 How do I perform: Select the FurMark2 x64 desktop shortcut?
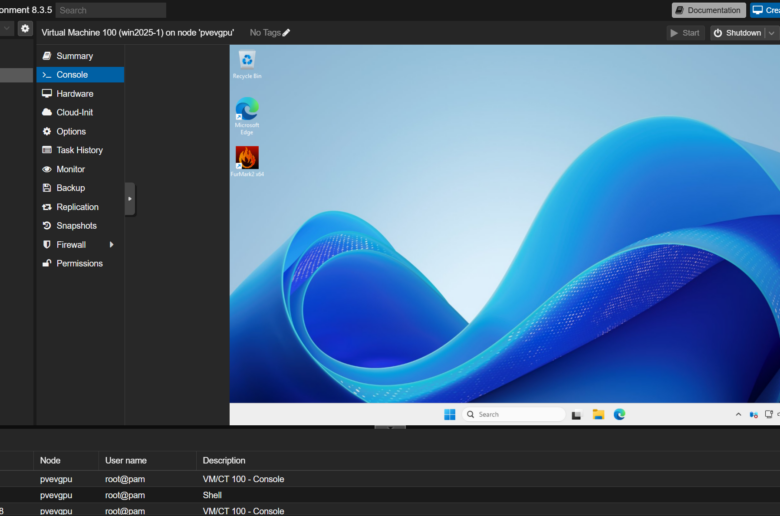pos(247,161)
